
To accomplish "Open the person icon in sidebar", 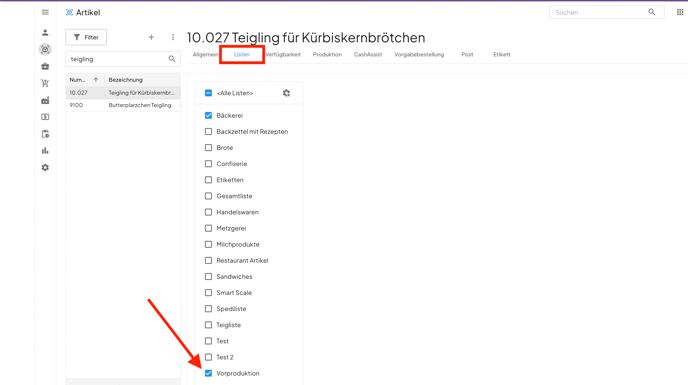I will 45,32.
